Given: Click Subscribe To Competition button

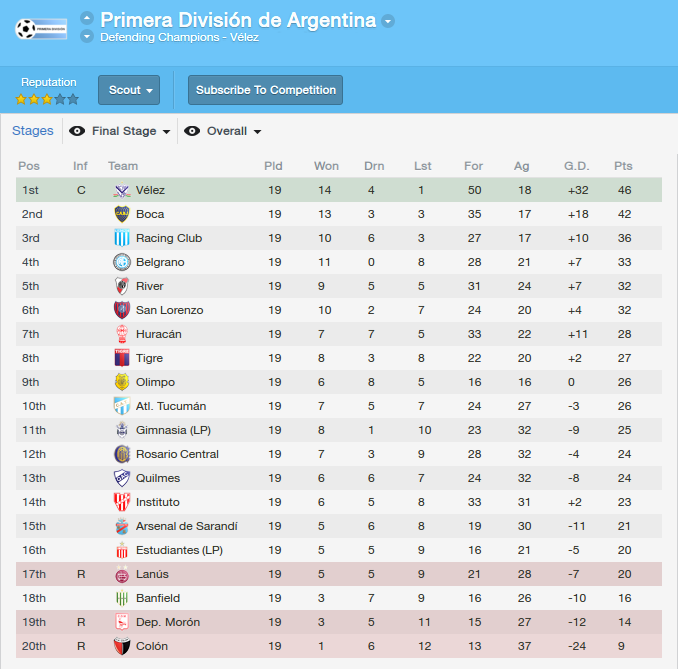Looking at the screenshot, I should click(x=265, y=90).
